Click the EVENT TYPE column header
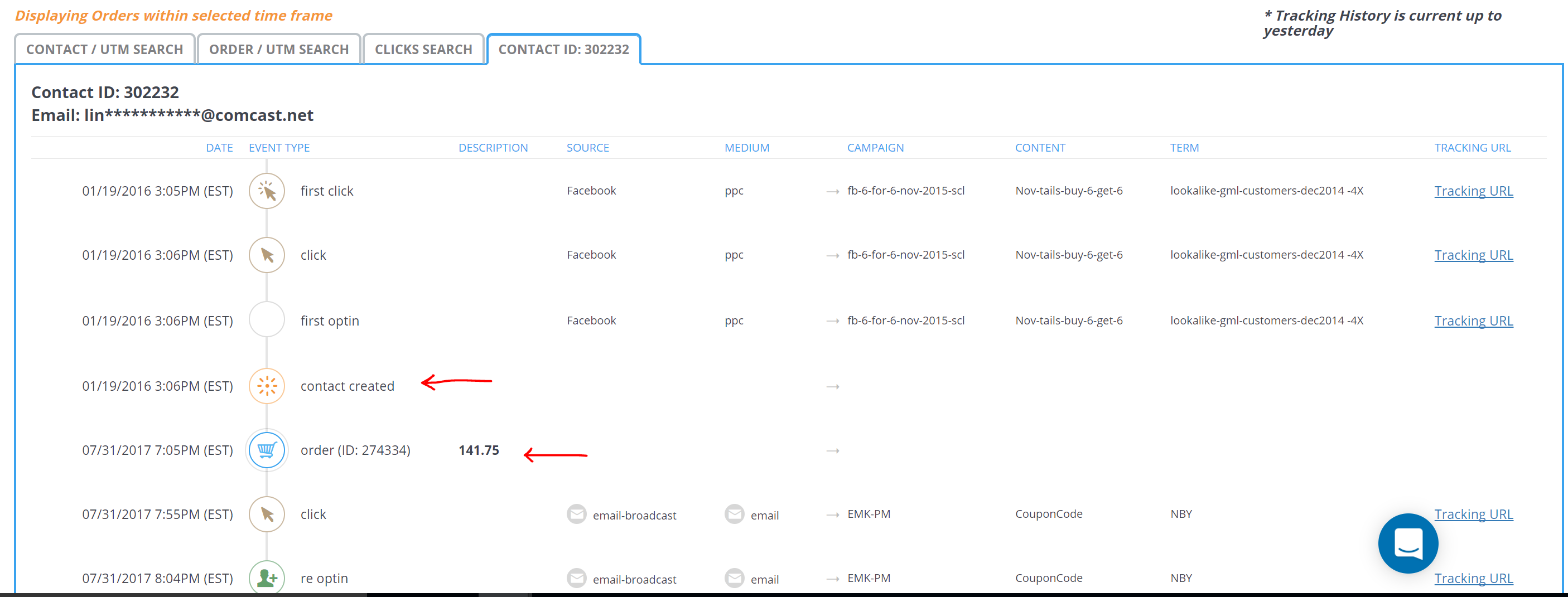This screenshot has width=1568, height=597. point(279,148)
